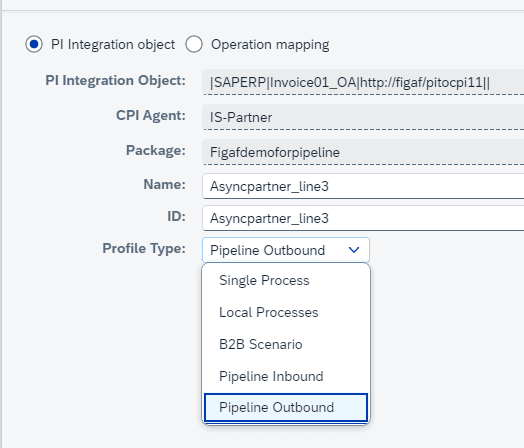Click the PI Integration Object field
This screenshot has width=524, height=448.
coord(363,82)
